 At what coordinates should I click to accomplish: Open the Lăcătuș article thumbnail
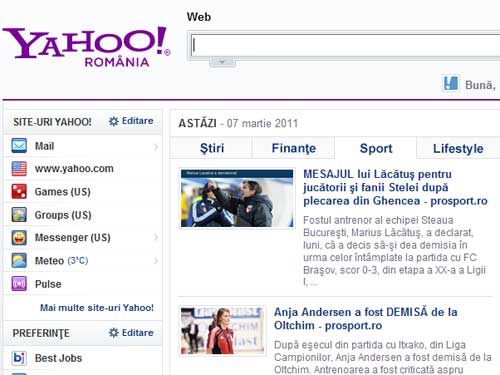[x=237, y=198]
